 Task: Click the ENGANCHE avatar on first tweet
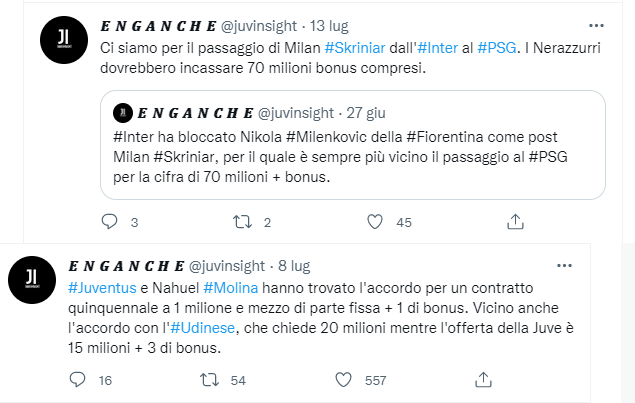pos(62,47)
